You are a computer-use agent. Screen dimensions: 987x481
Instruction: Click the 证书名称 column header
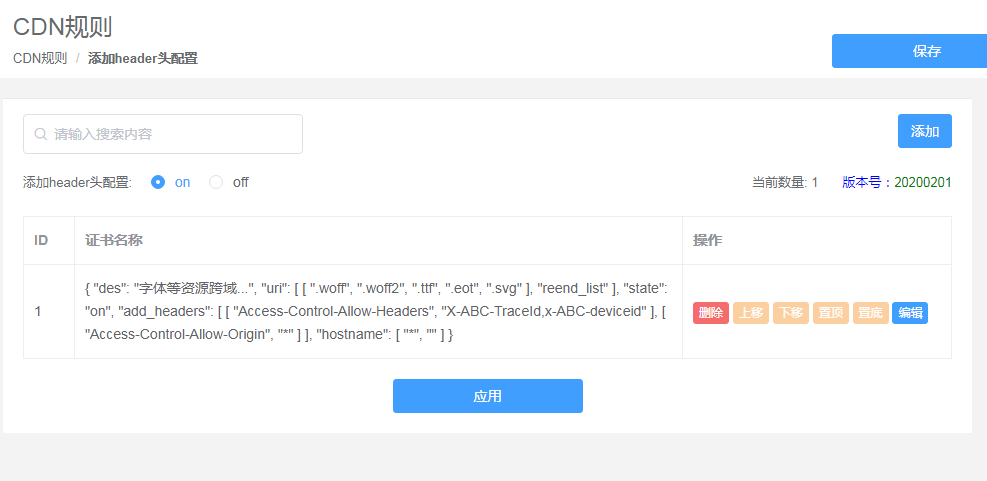[x=114, y=240]
